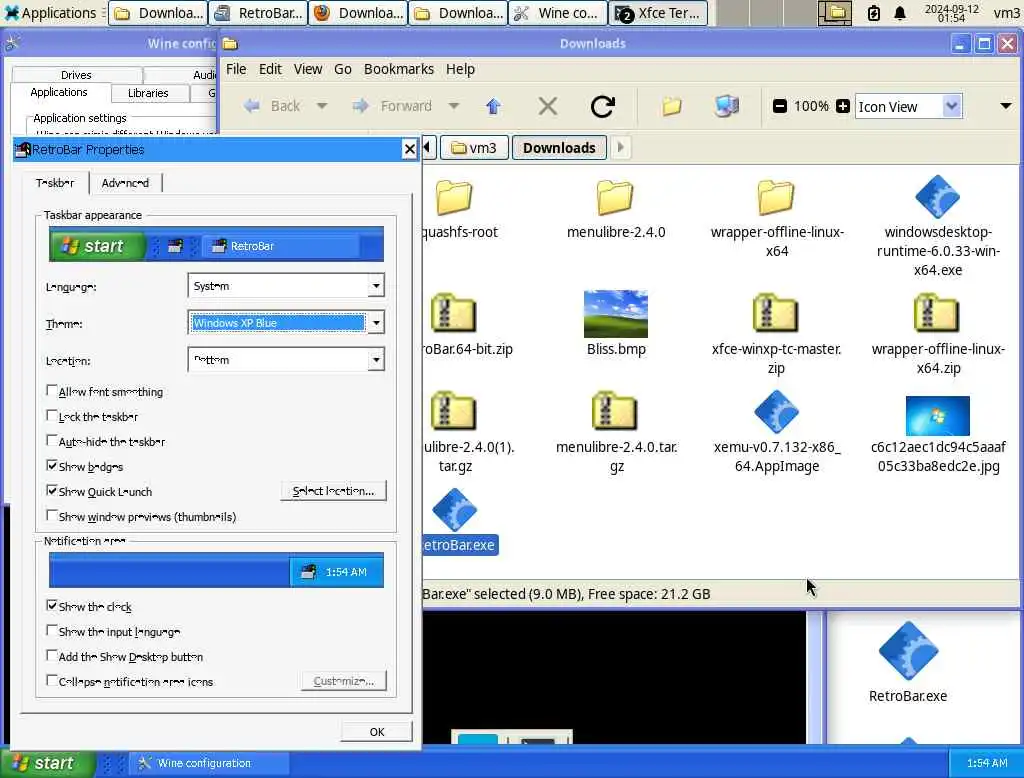
Task: Enable Show the input language
Action: pyautogui.click(x=52, y=630)
